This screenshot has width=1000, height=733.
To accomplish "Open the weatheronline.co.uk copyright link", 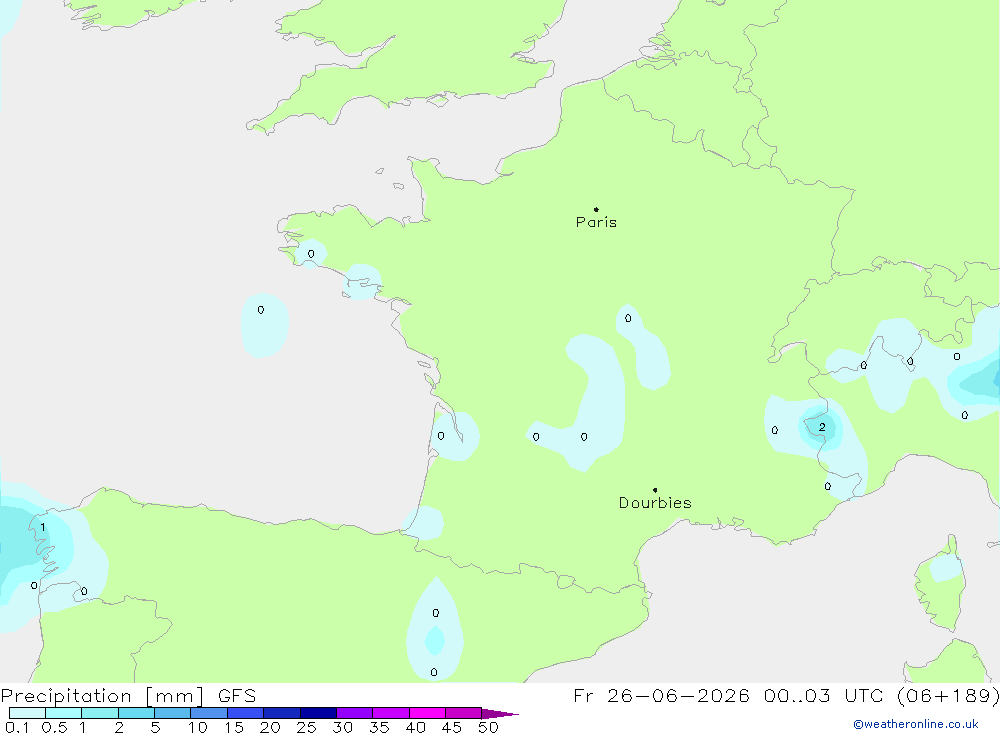I will pos(916,724).
